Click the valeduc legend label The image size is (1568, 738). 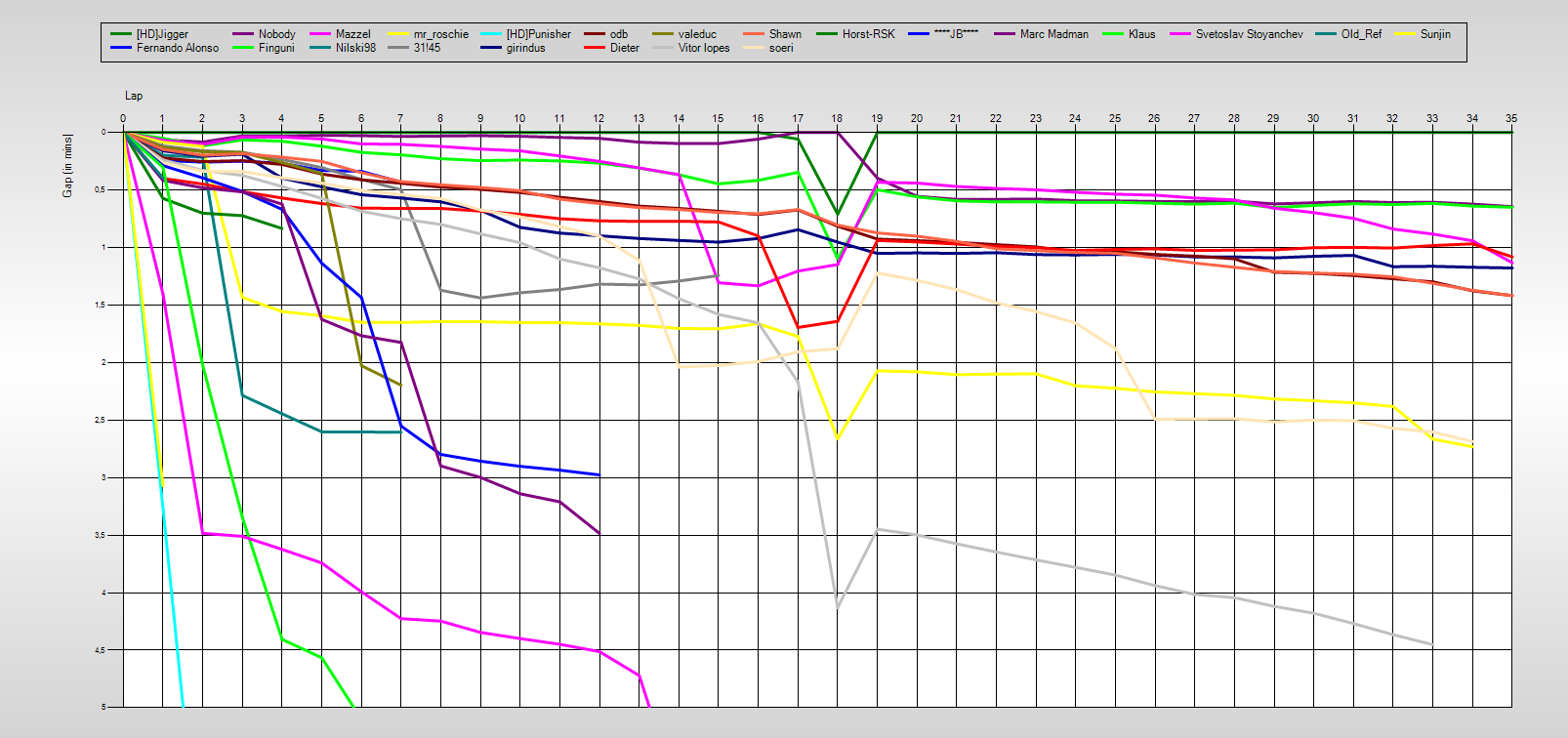[697, 34]
